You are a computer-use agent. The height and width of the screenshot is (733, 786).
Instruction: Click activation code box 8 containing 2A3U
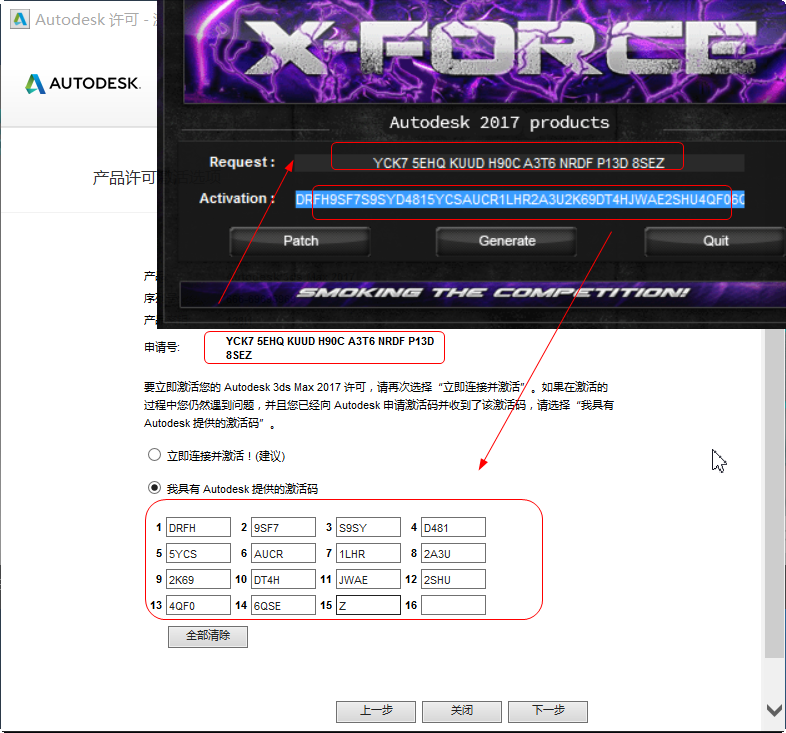point(453,554)
